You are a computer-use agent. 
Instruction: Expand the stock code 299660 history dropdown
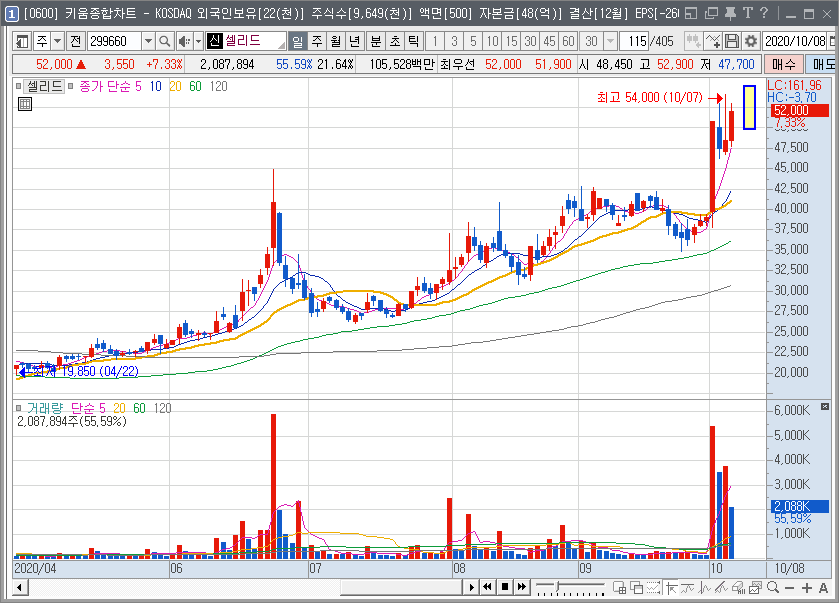tap(149, 41)
